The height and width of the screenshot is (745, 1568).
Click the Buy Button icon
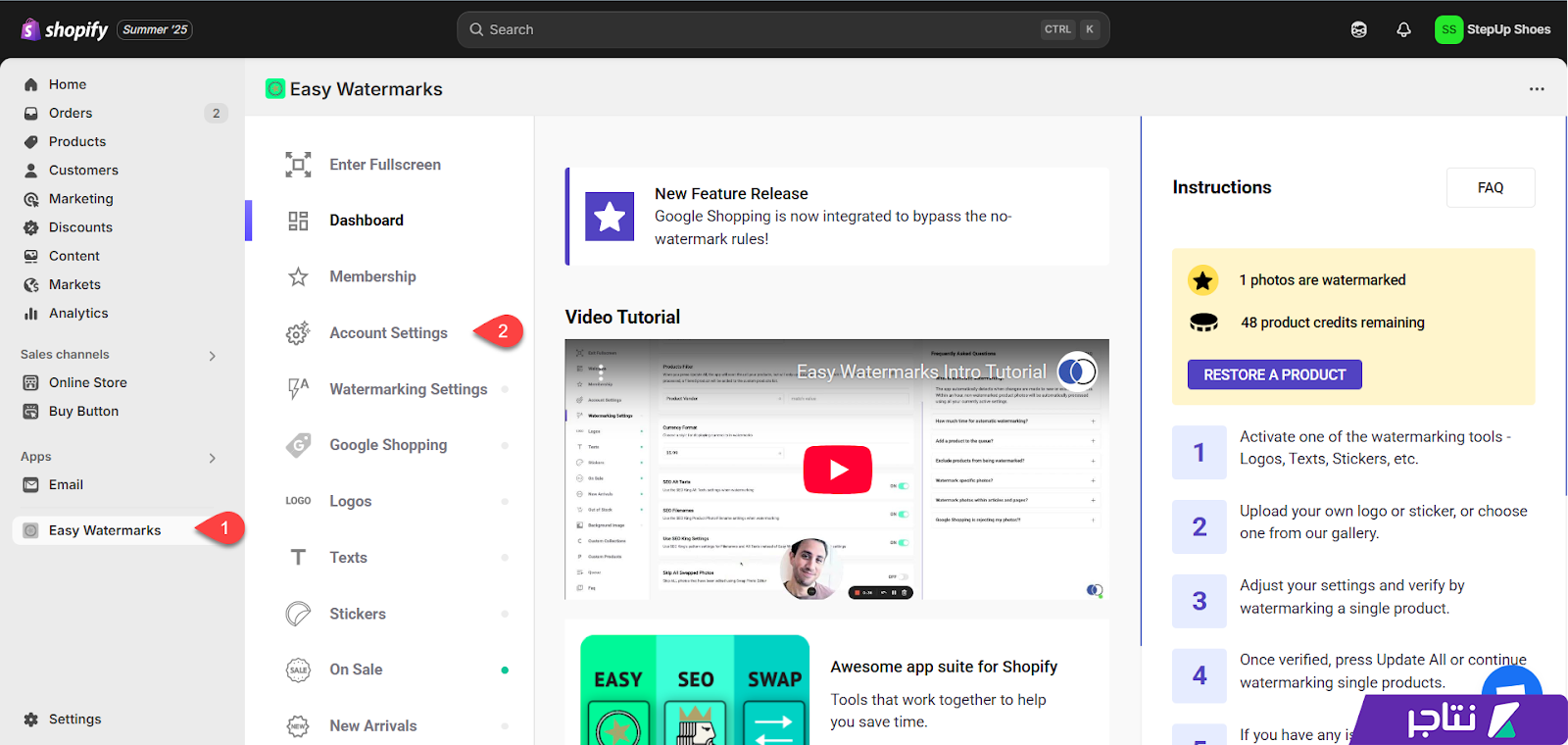click(x=31, y=411)
